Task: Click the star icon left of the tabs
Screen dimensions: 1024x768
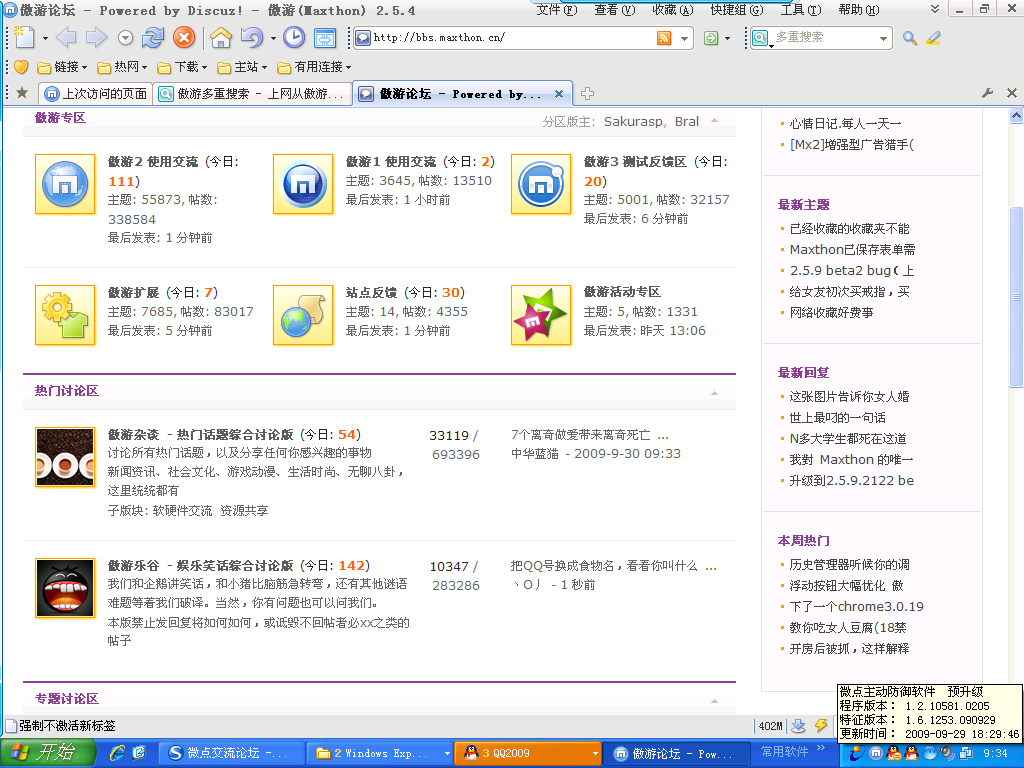Action: pos(22,93)
